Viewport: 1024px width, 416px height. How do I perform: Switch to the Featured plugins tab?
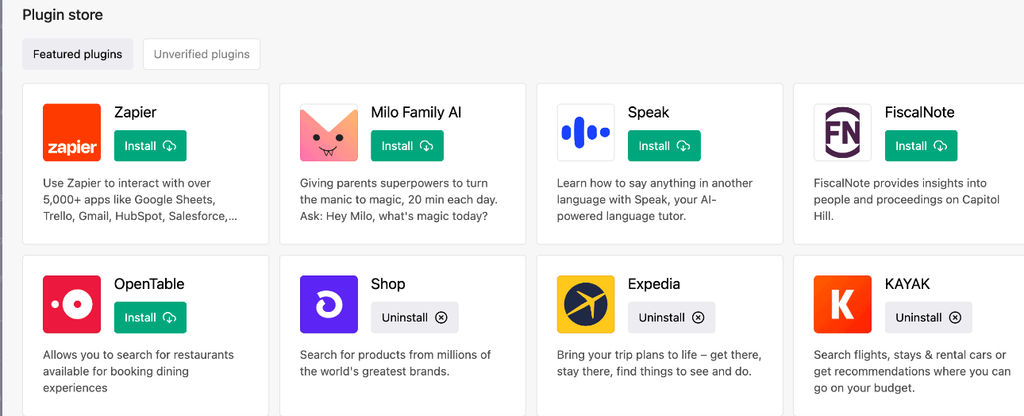tap(78, 54)
